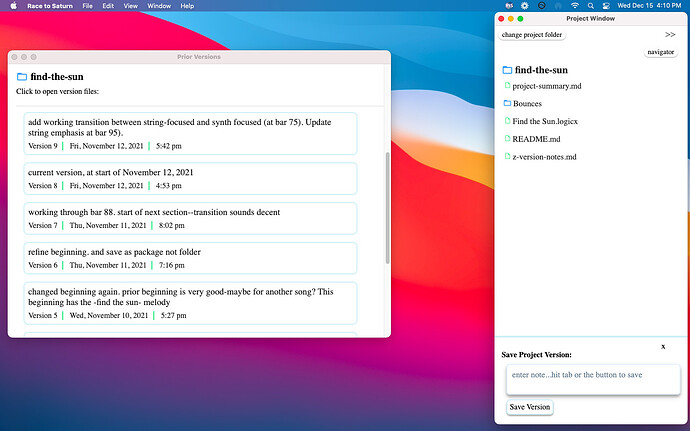Click the Wi-Fi status icon
The width and height of the screenshot is (690, 431).
(x=575, y=6)
